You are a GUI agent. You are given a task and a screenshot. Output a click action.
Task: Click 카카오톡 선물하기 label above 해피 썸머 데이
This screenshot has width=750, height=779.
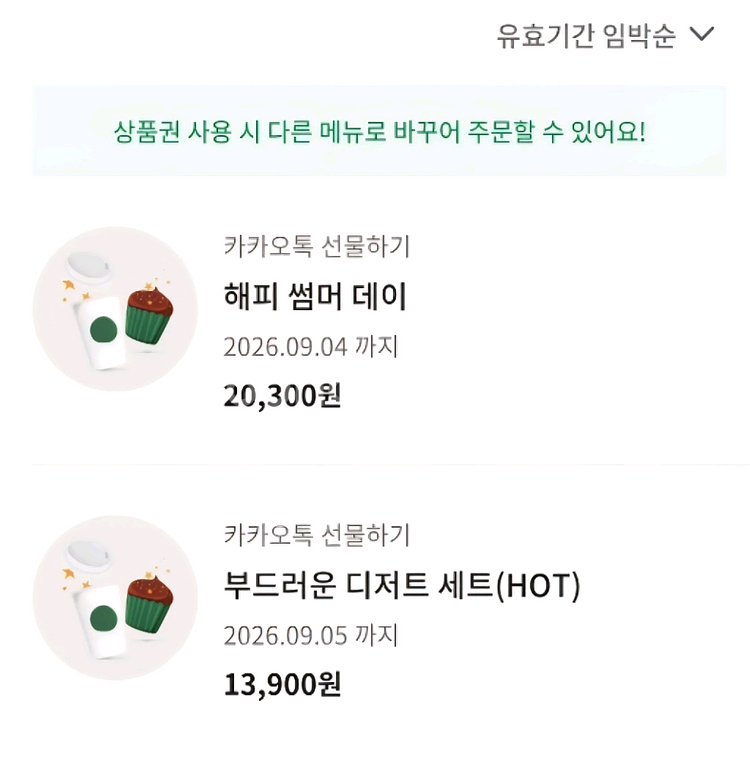click(317, 246)
